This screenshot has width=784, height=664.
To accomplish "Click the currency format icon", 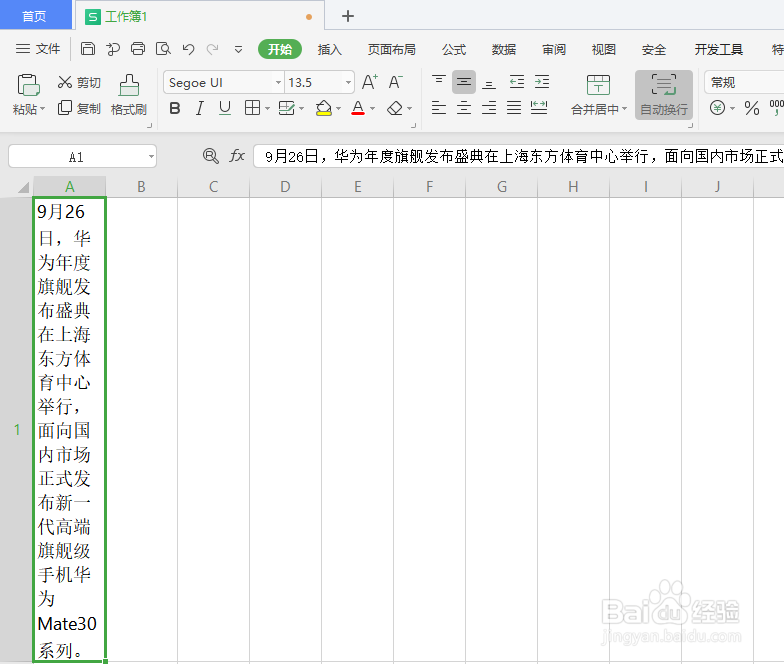I will (718, 108).
